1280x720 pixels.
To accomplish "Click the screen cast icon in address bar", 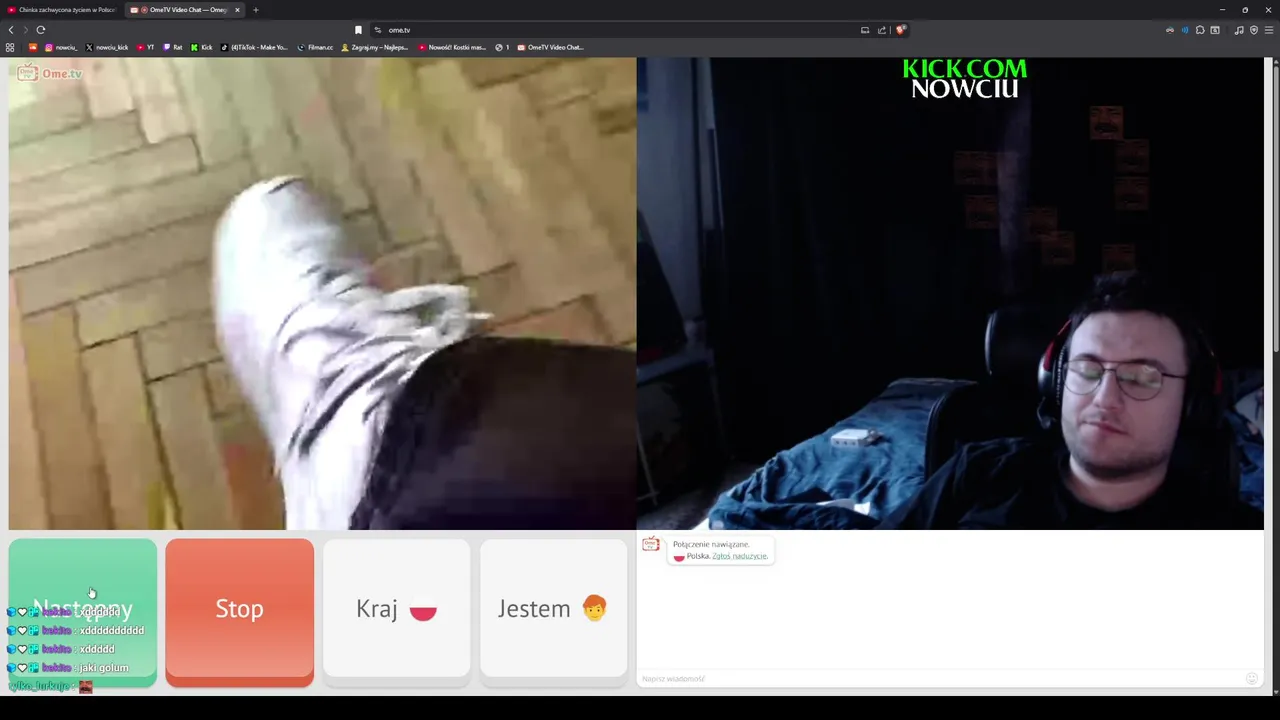I will 865,30.
